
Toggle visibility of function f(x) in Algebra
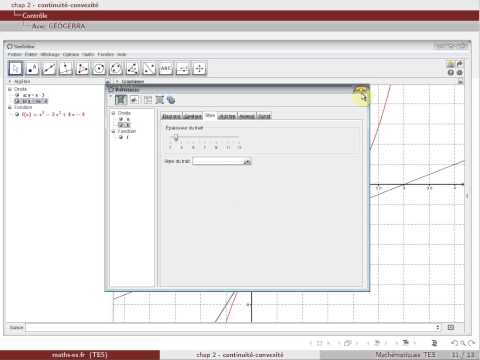[x=17, y=114]
